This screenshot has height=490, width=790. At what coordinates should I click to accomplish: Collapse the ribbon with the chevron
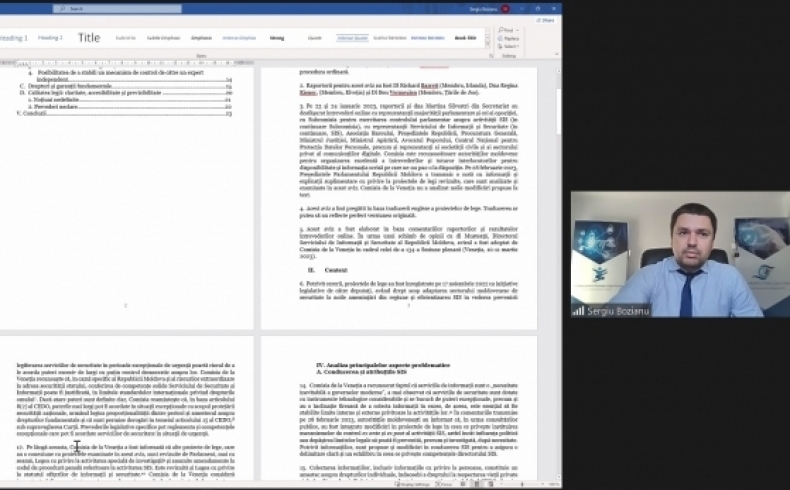(557, 54)
